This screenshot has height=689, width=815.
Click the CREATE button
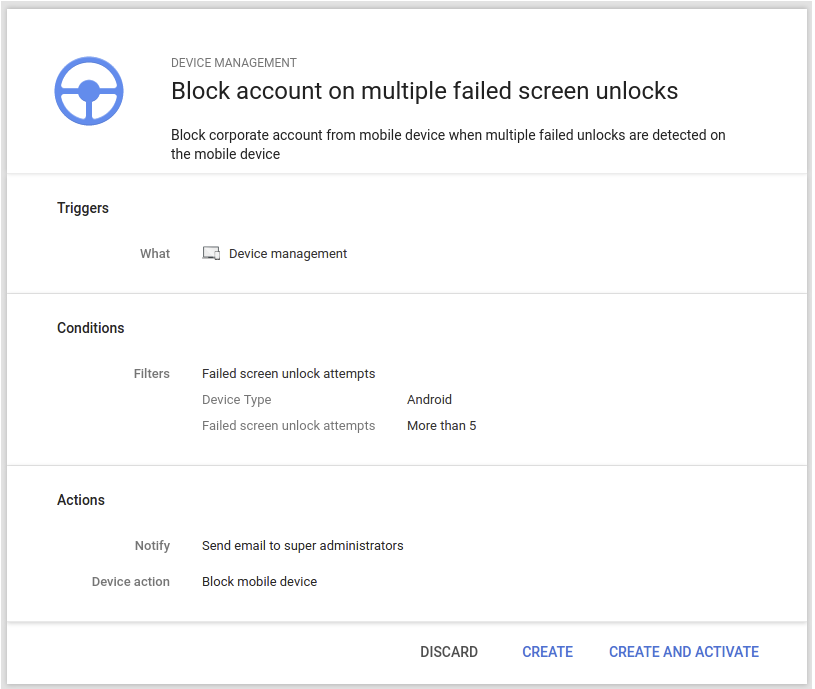coord(547,652)
